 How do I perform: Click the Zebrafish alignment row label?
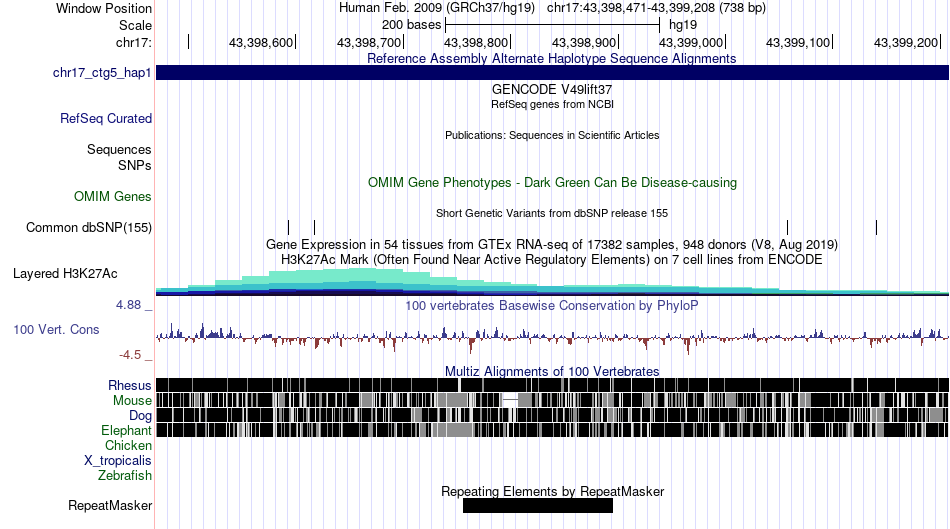pyautogui.click(x=124, y=475)
